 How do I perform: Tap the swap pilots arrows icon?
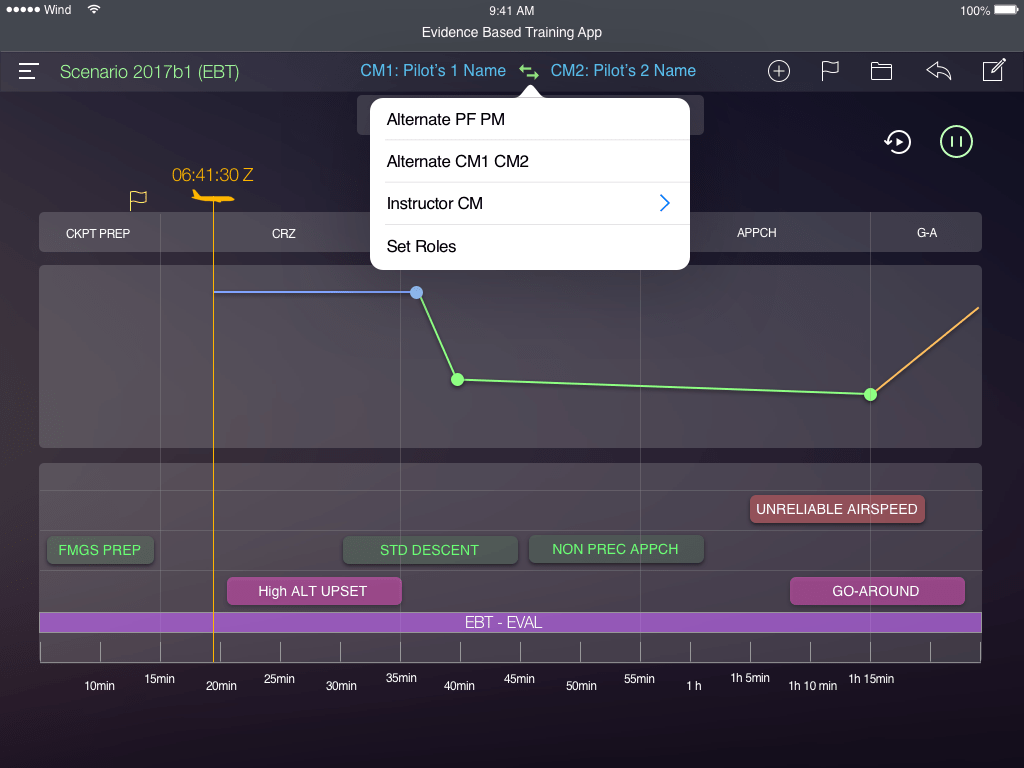[x=528, y=71]
